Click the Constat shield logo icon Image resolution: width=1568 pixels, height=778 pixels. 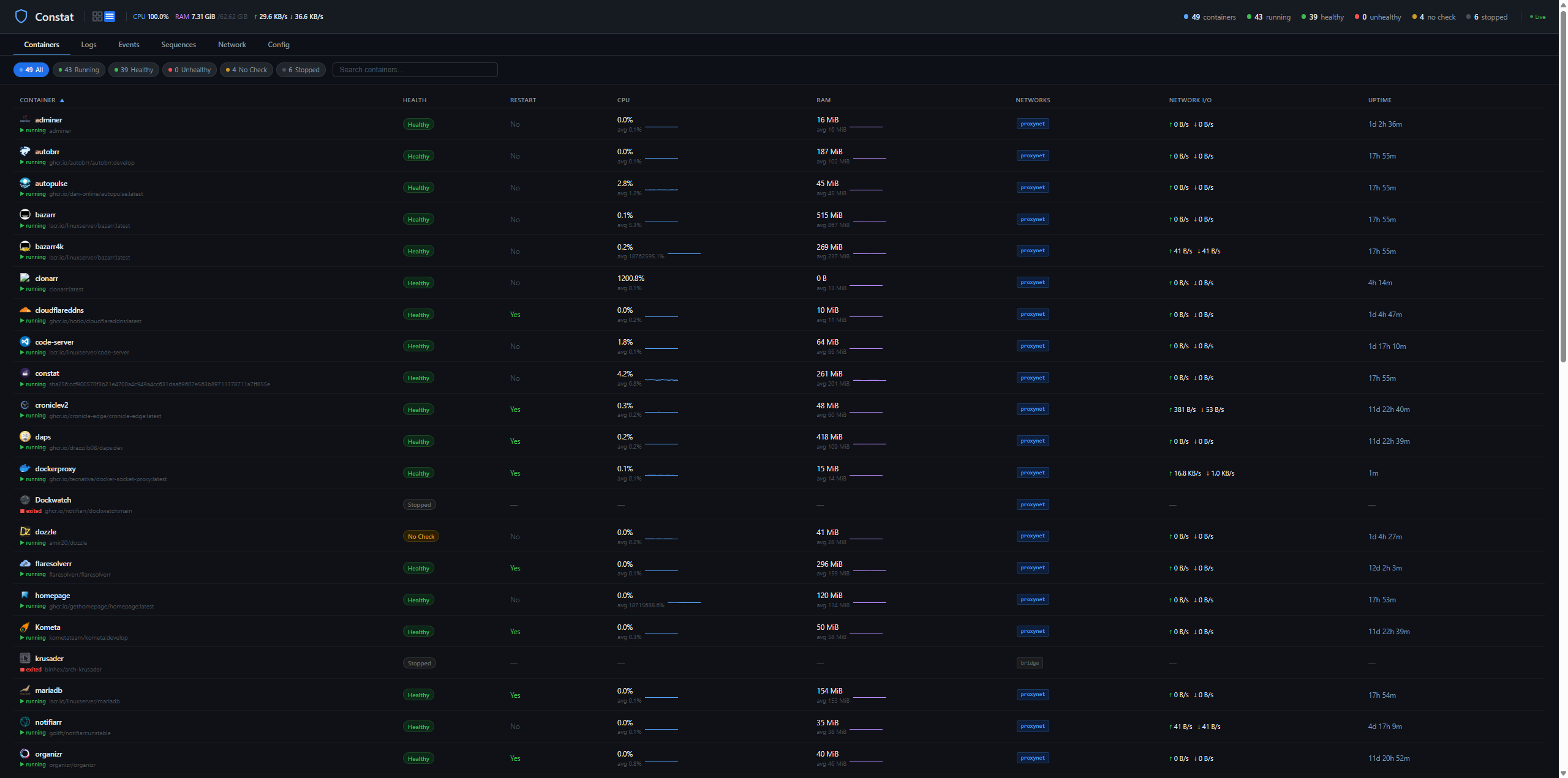[21, 17]
